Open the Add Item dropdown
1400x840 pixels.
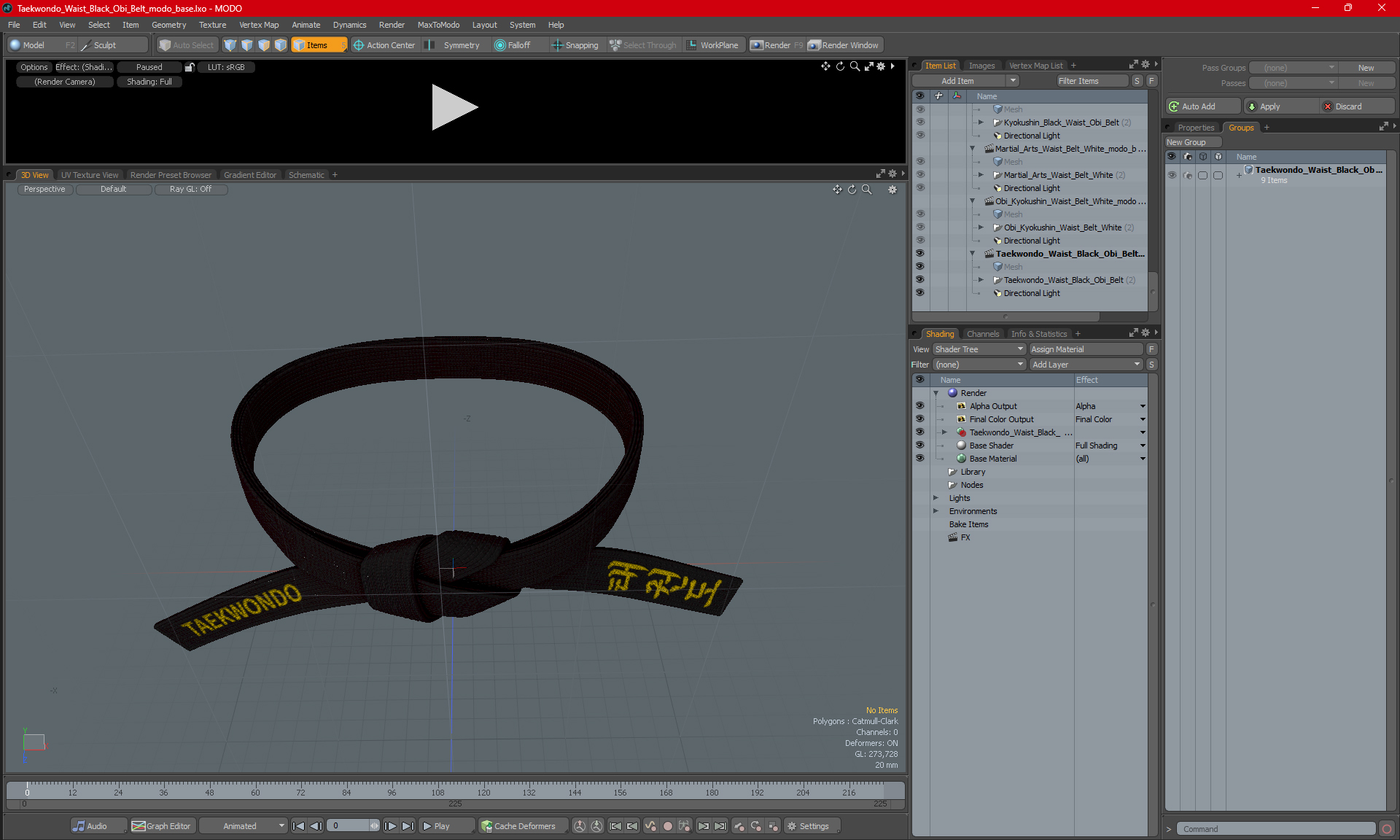(965, 81)
